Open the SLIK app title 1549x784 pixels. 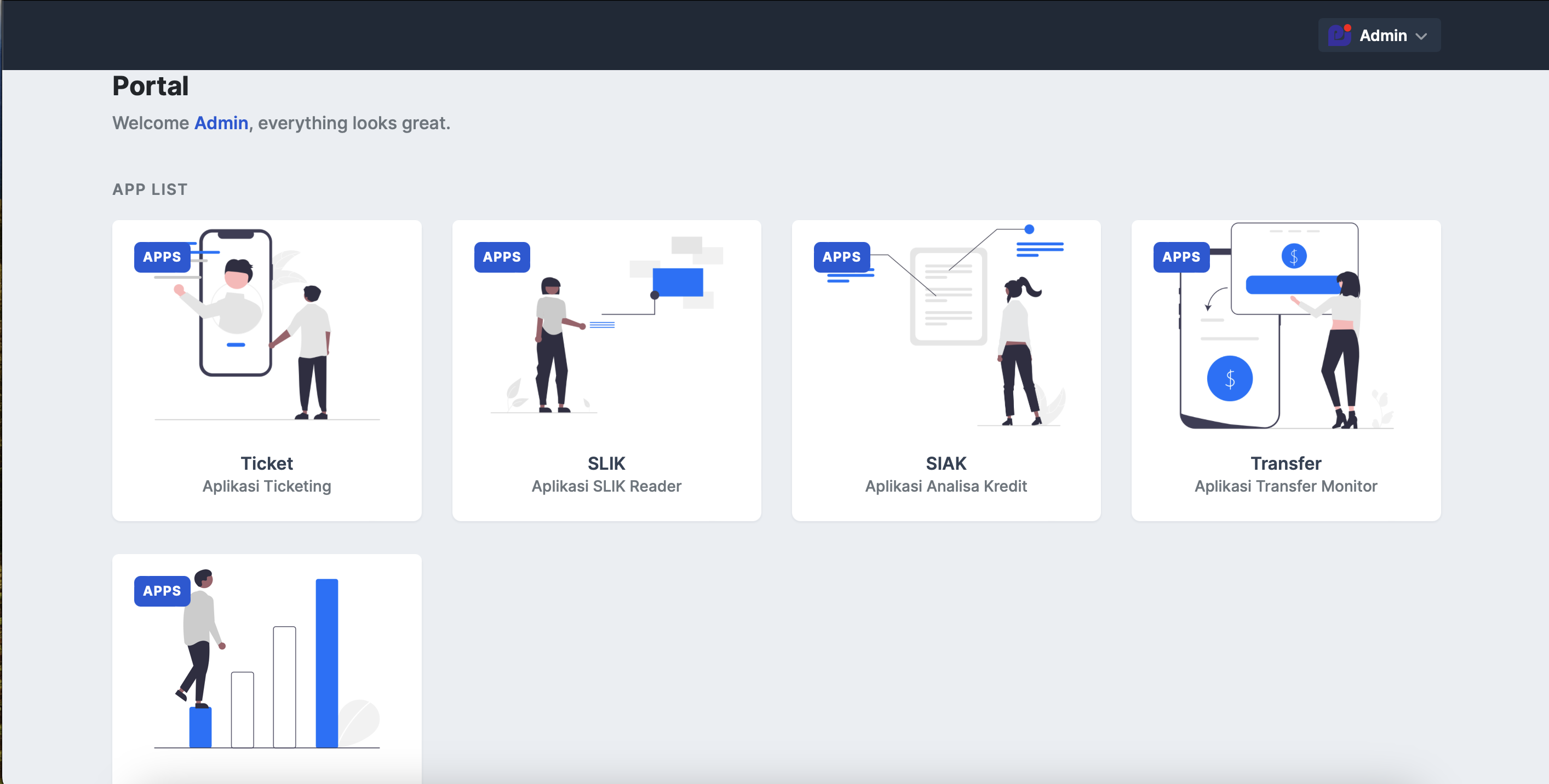pyautogui.click(x=606, y=463)
